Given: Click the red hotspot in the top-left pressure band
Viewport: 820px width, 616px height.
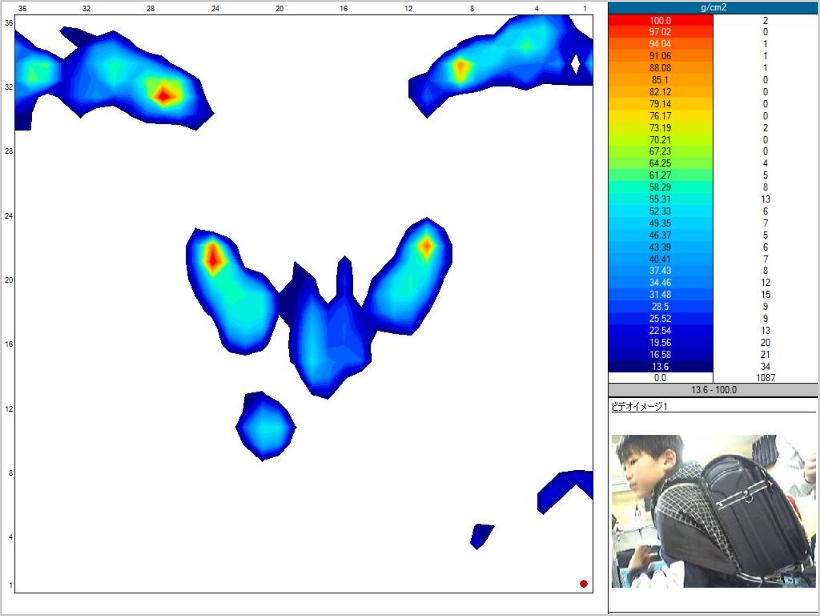Looking at the screenshot, I should click(165, 95).
